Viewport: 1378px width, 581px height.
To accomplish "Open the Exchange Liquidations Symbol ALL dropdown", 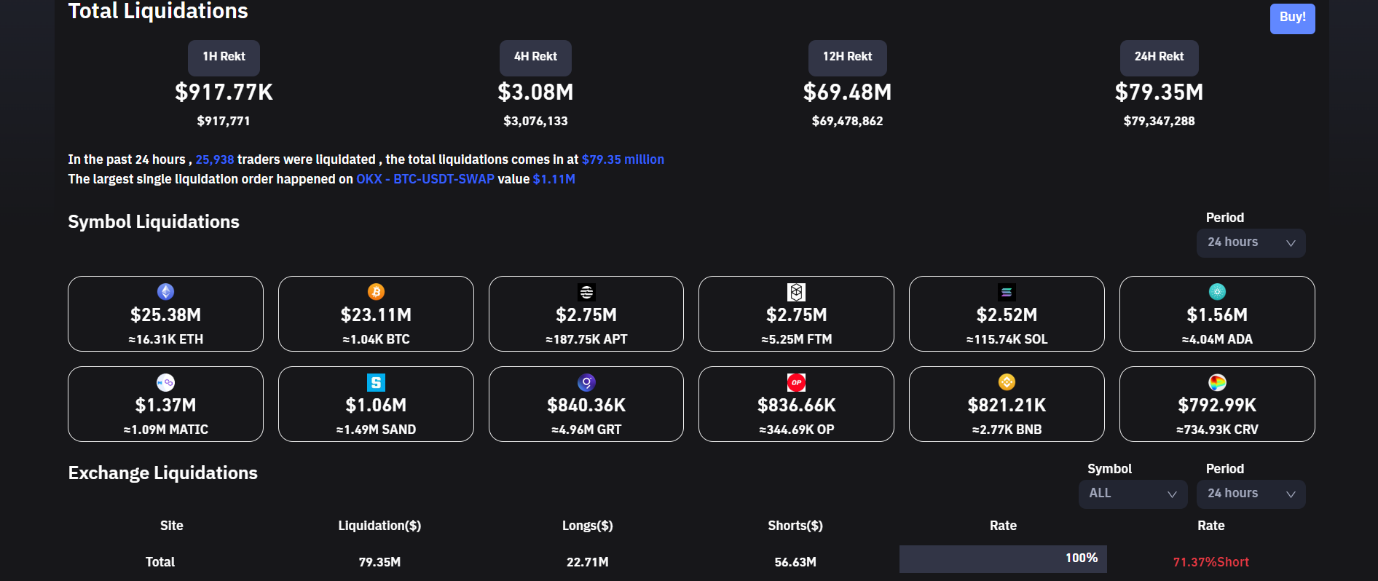I will pos(1133,494).
